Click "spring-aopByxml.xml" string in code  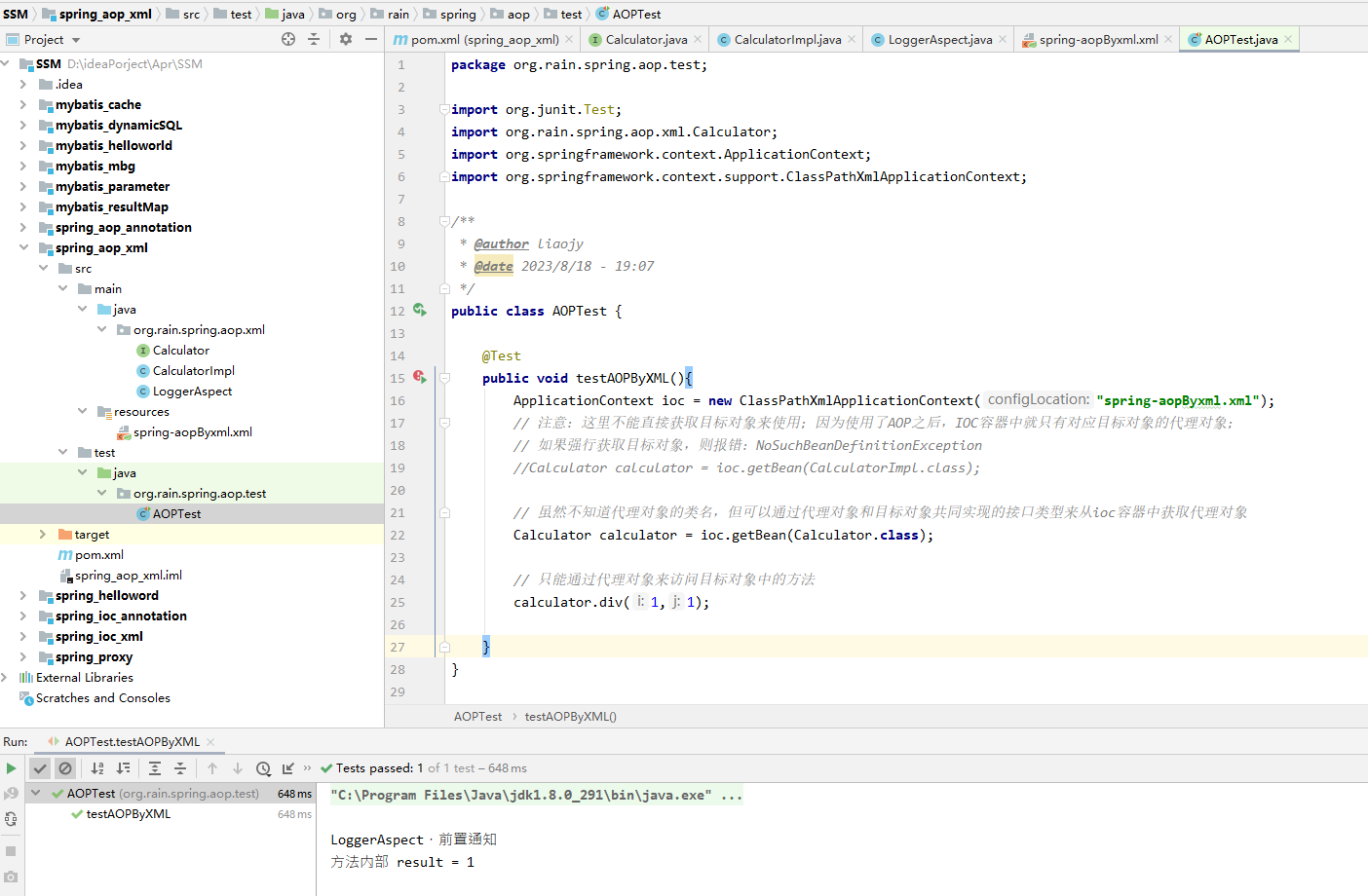click(x=1179, y=400)
